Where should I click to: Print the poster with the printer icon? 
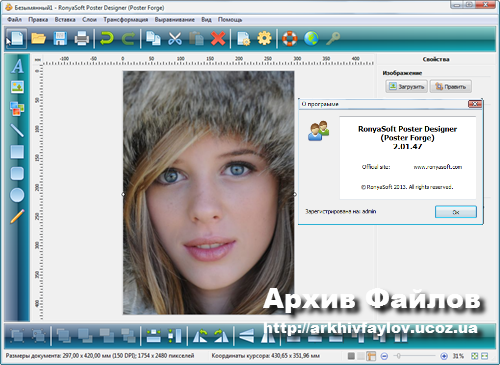click(82, 38)
